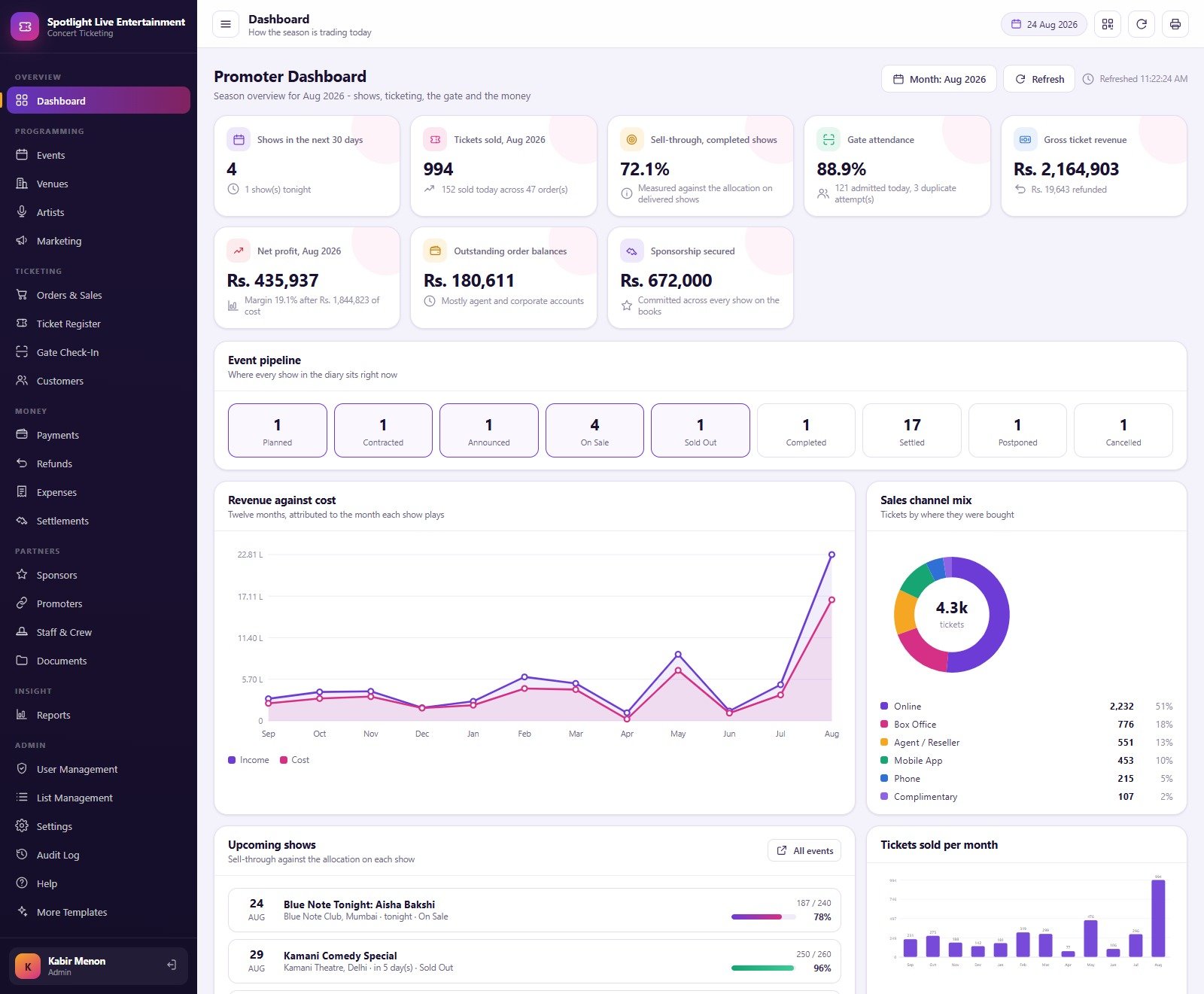Click Aug income data point on chart

832,555
